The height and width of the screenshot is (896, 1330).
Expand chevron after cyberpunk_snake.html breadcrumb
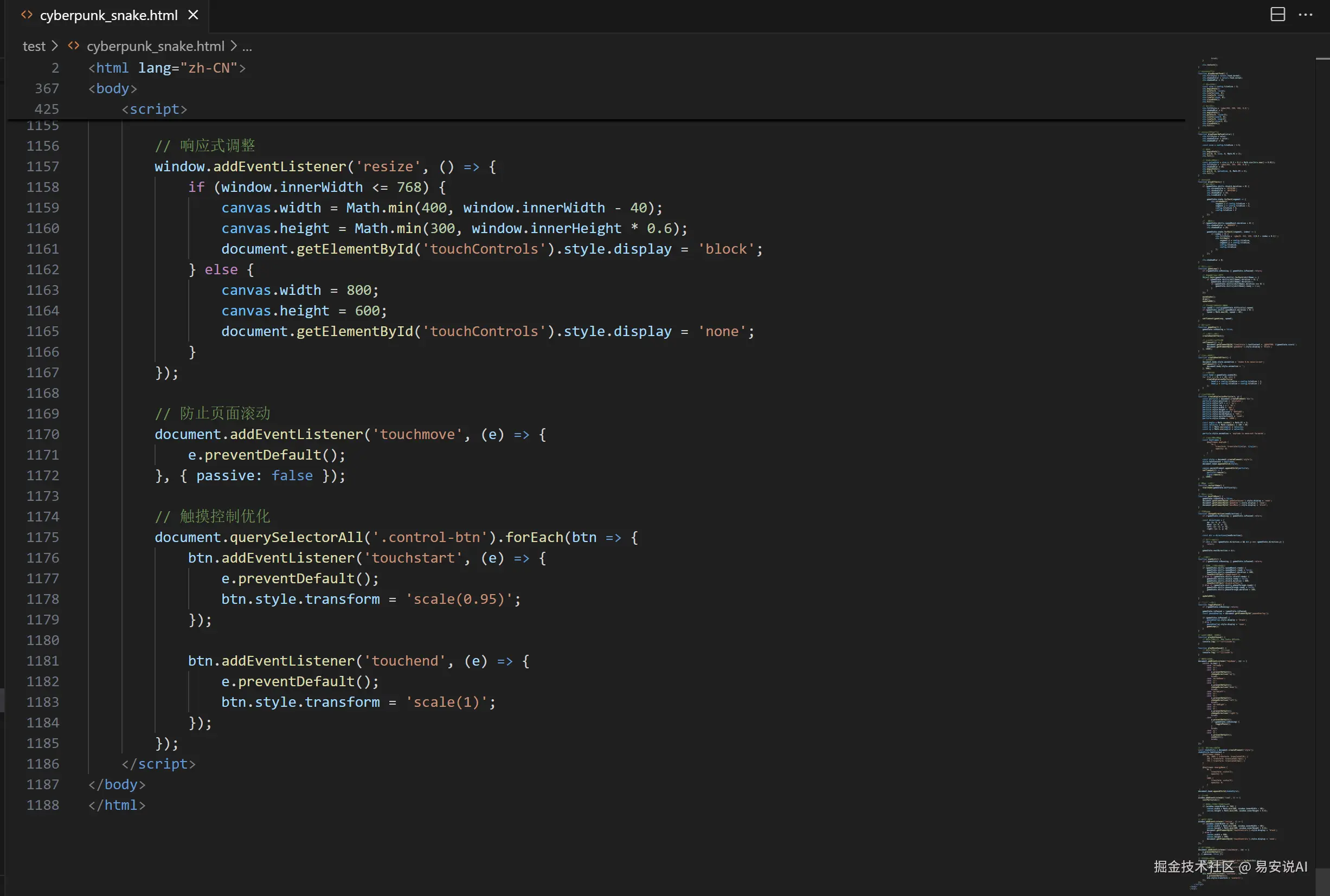click(x=234, y=46)
